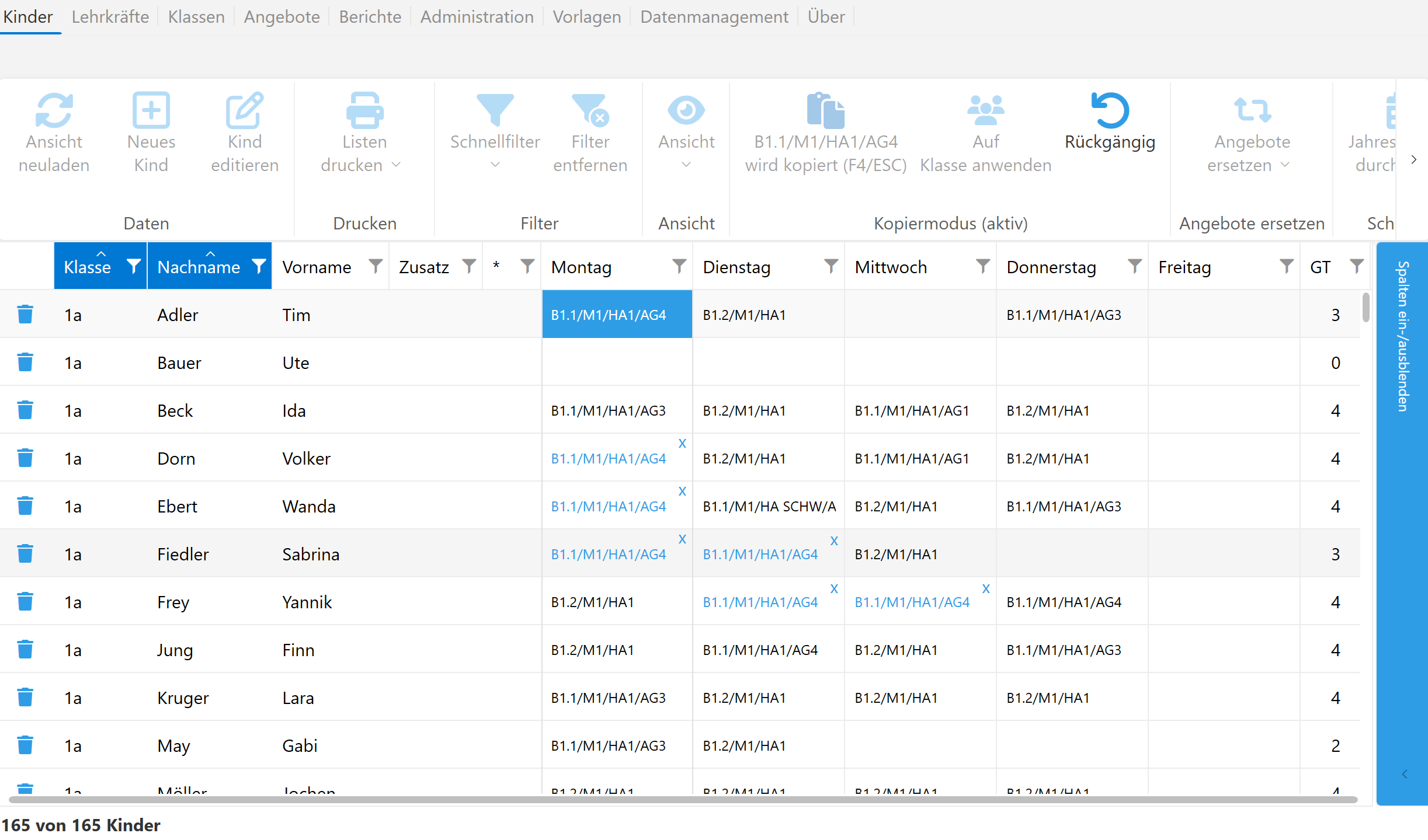The height and width of the screenshot is (840, 1428).
Task: Open Kind editieren pencil icon
Action: (244, 110)
